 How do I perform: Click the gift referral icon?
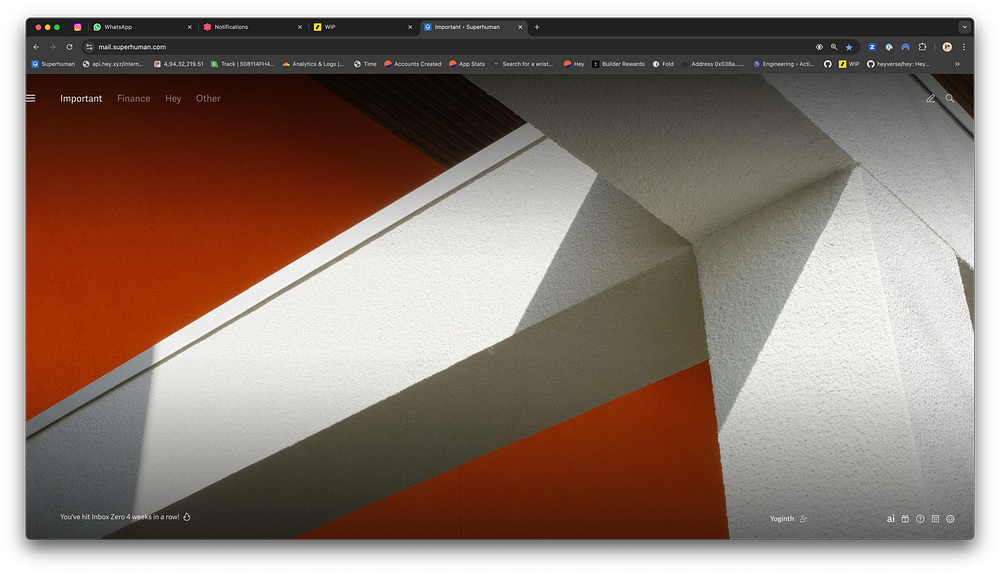coord(905,519)
